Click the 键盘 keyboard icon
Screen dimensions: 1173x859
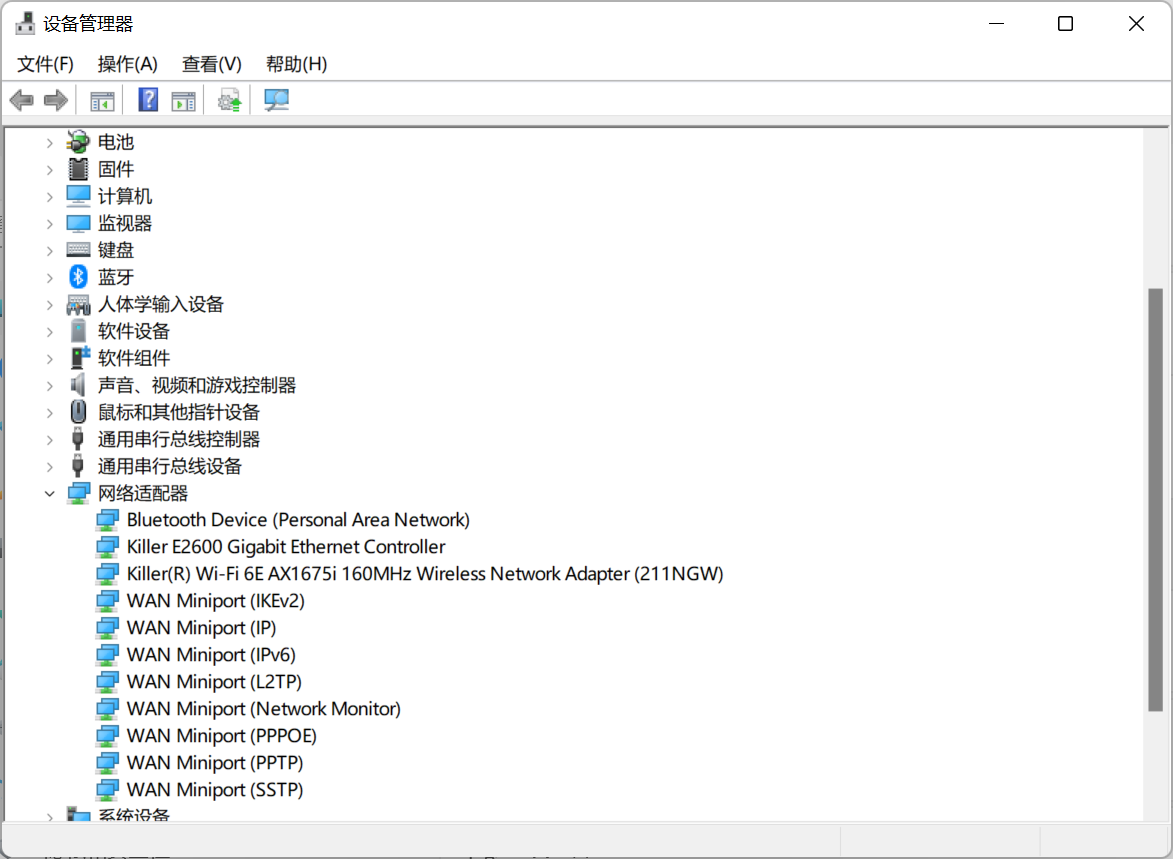[x=78, y=249]
